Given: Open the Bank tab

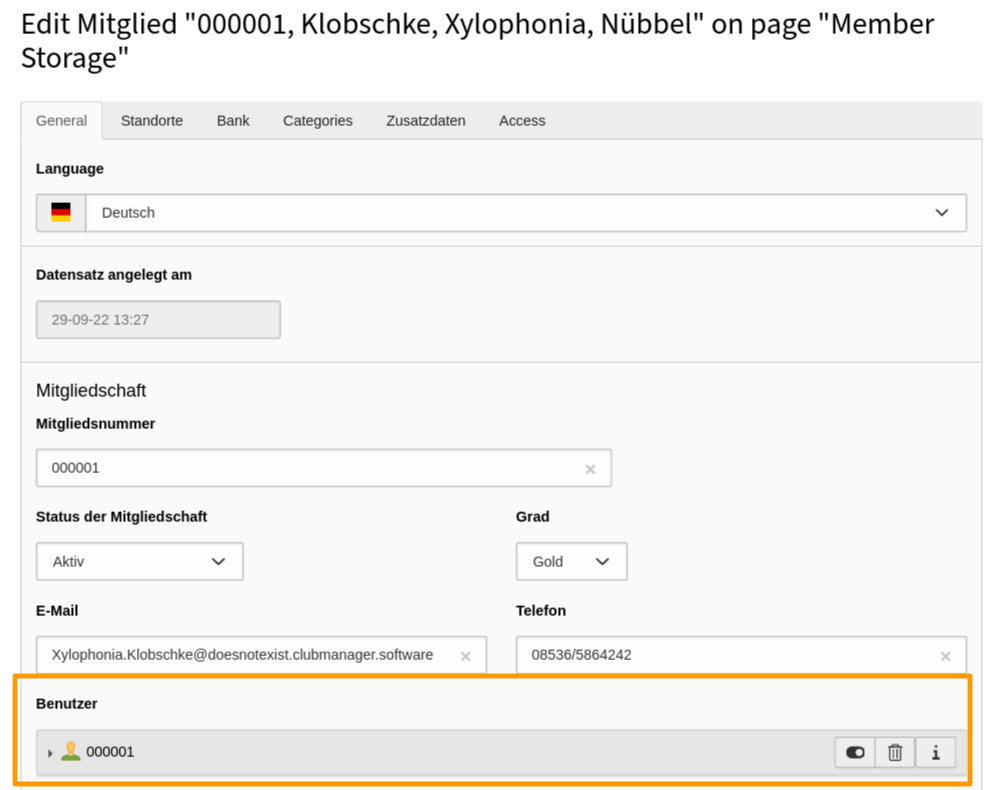Looking at the screenshot, I should [x=232, y=120].
